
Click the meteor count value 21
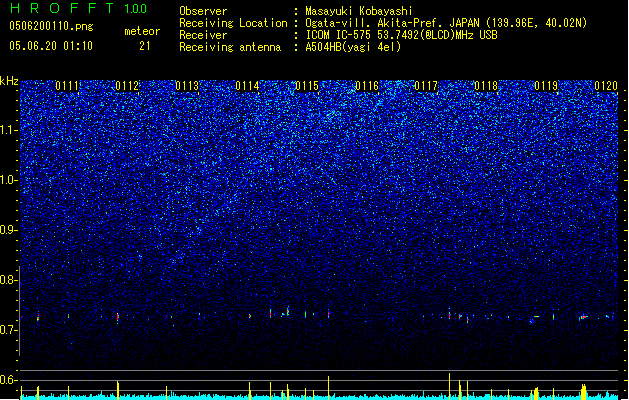(x=145, y=46)
